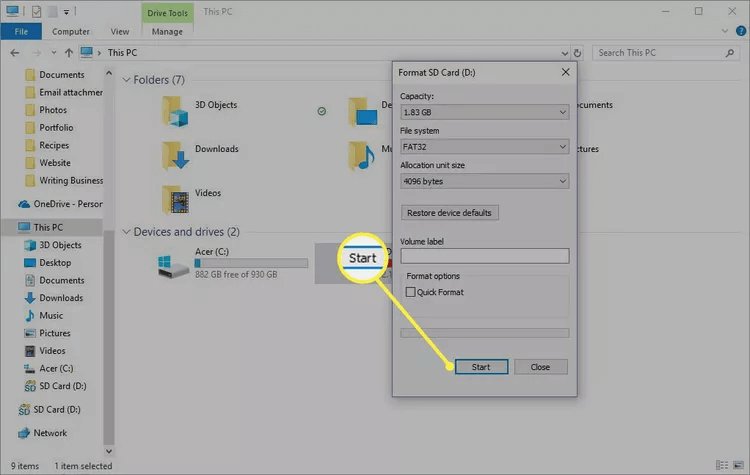This screenshot has height=475, width=750.
Task: Open the File system dropdown
Action: (x=484, y=147)
